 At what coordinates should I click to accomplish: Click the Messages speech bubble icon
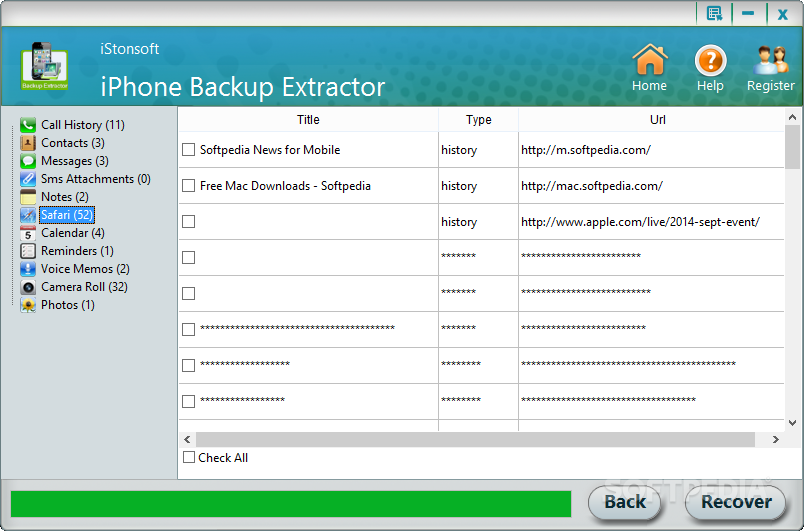click(x=28, y=161)
